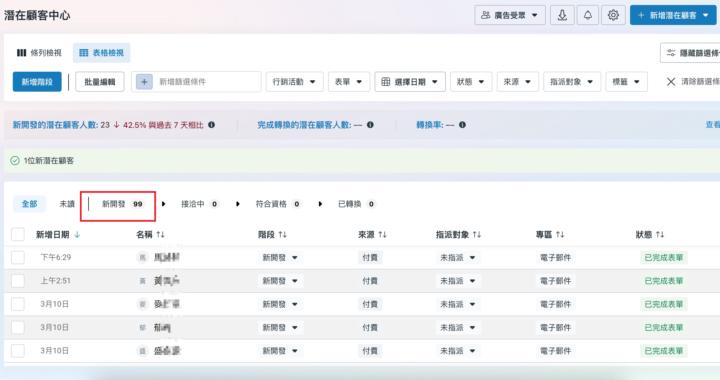Viewport: 720px width, 380px height.
Task: Sort by 新增日期 arrow
Action: [77, 235]
